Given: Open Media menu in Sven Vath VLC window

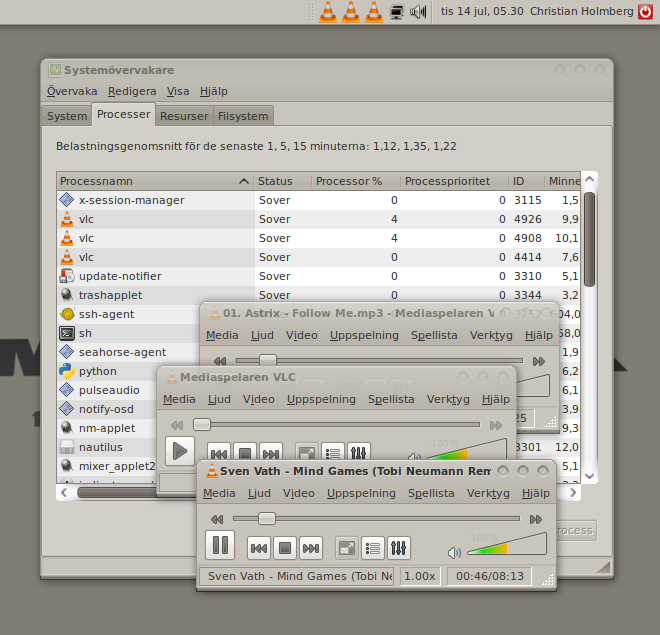Looking at the screenshot, I should pos(219,493).
